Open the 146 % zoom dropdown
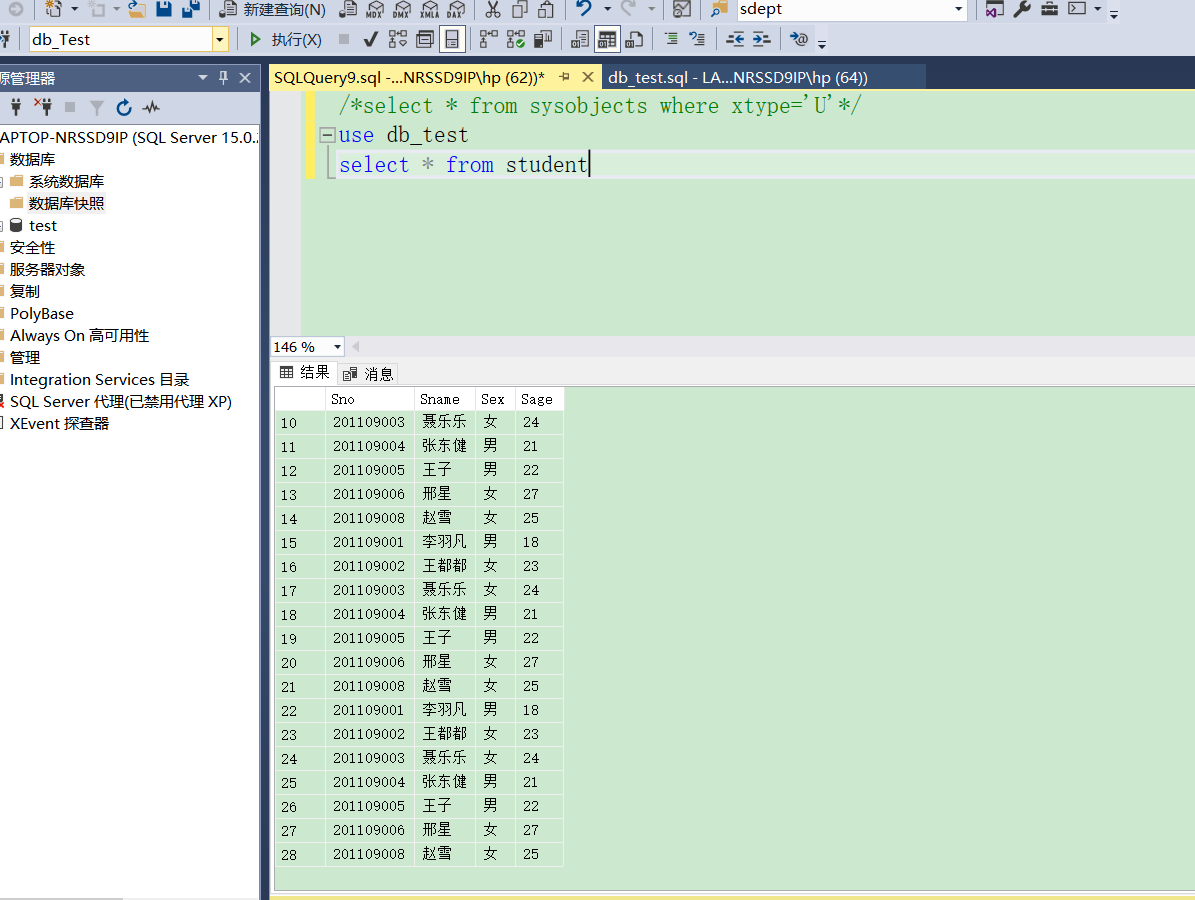This screenshot has height=900, width=1195. tap(337, 347)
